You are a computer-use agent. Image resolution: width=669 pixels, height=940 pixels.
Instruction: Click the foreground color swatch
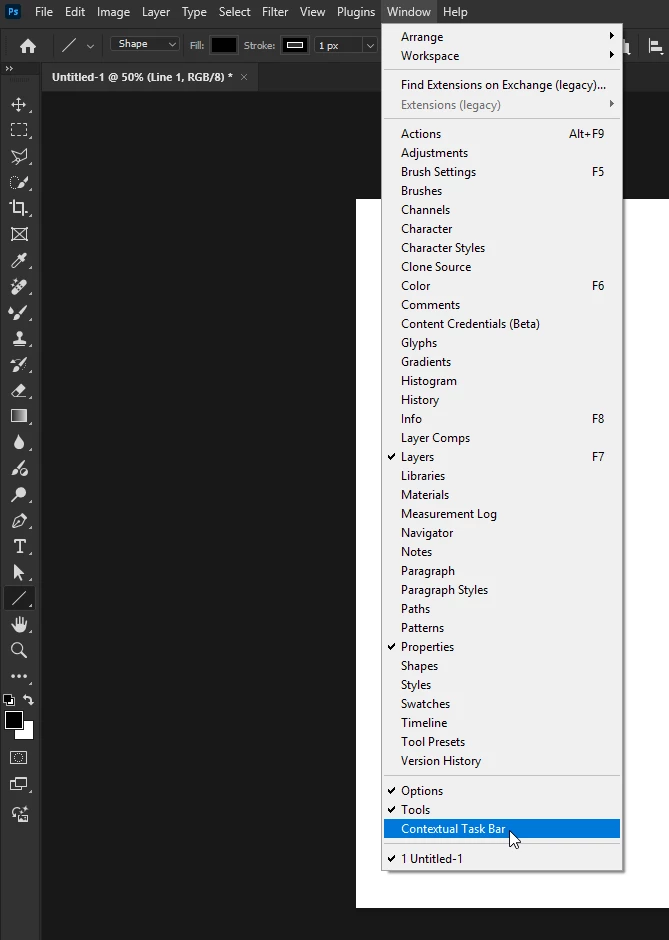14,720
